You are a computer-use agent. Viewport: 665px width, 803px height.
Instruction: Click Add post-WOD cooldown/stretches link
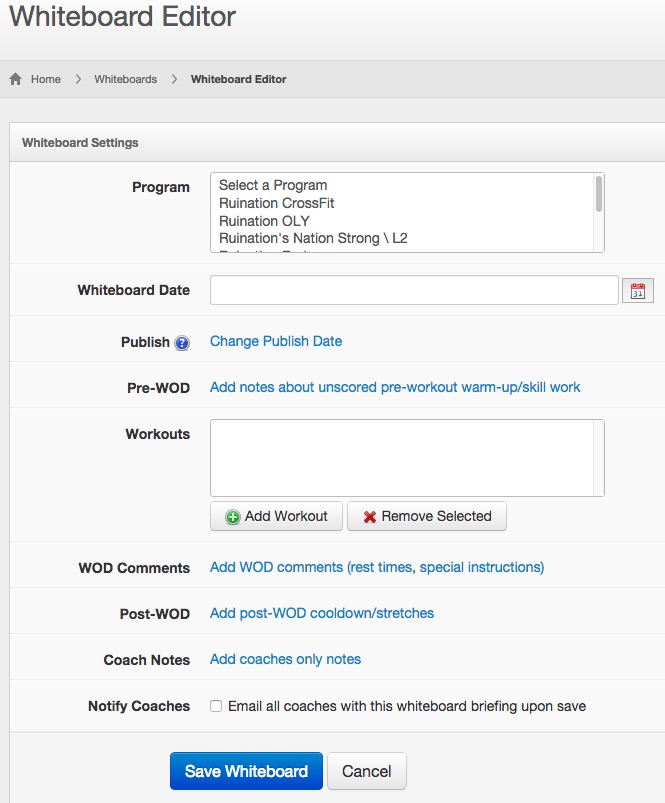tap(322, 613)
